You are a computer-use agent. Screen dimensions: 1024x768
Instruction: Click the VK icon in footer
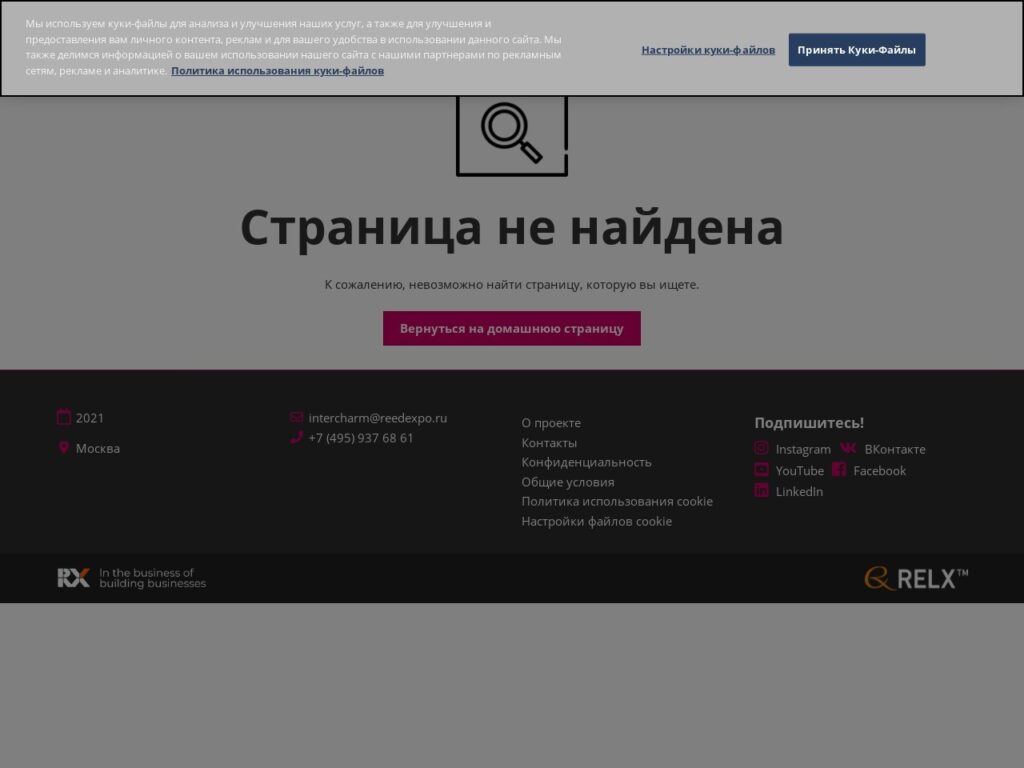tap(848, 448)
